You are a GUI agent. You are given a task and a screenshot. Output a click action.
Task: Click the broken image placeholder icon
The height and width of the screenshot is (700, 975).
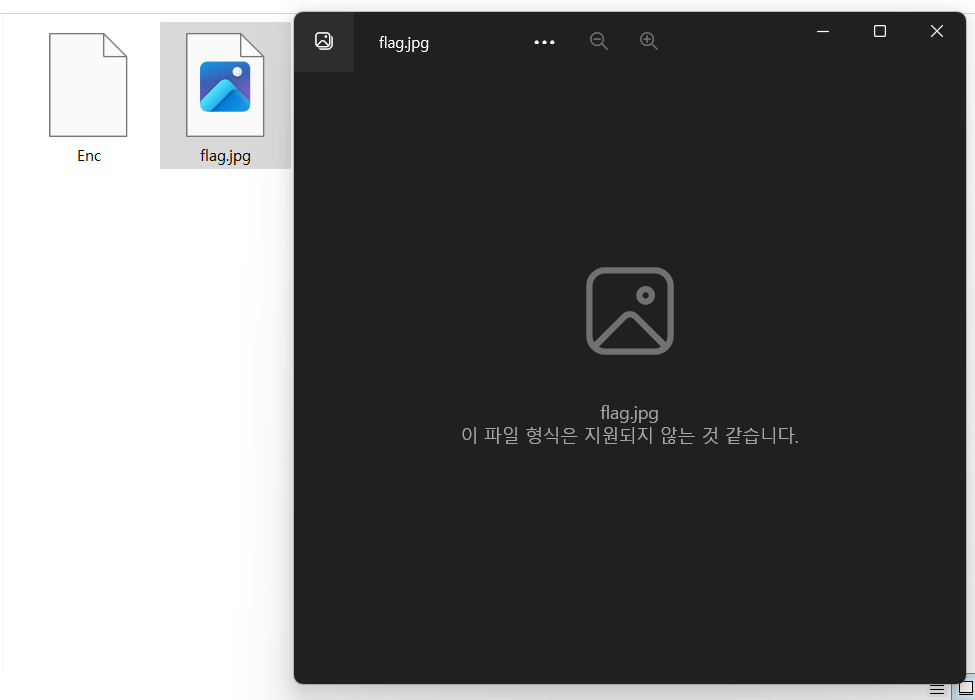point(630,311)
